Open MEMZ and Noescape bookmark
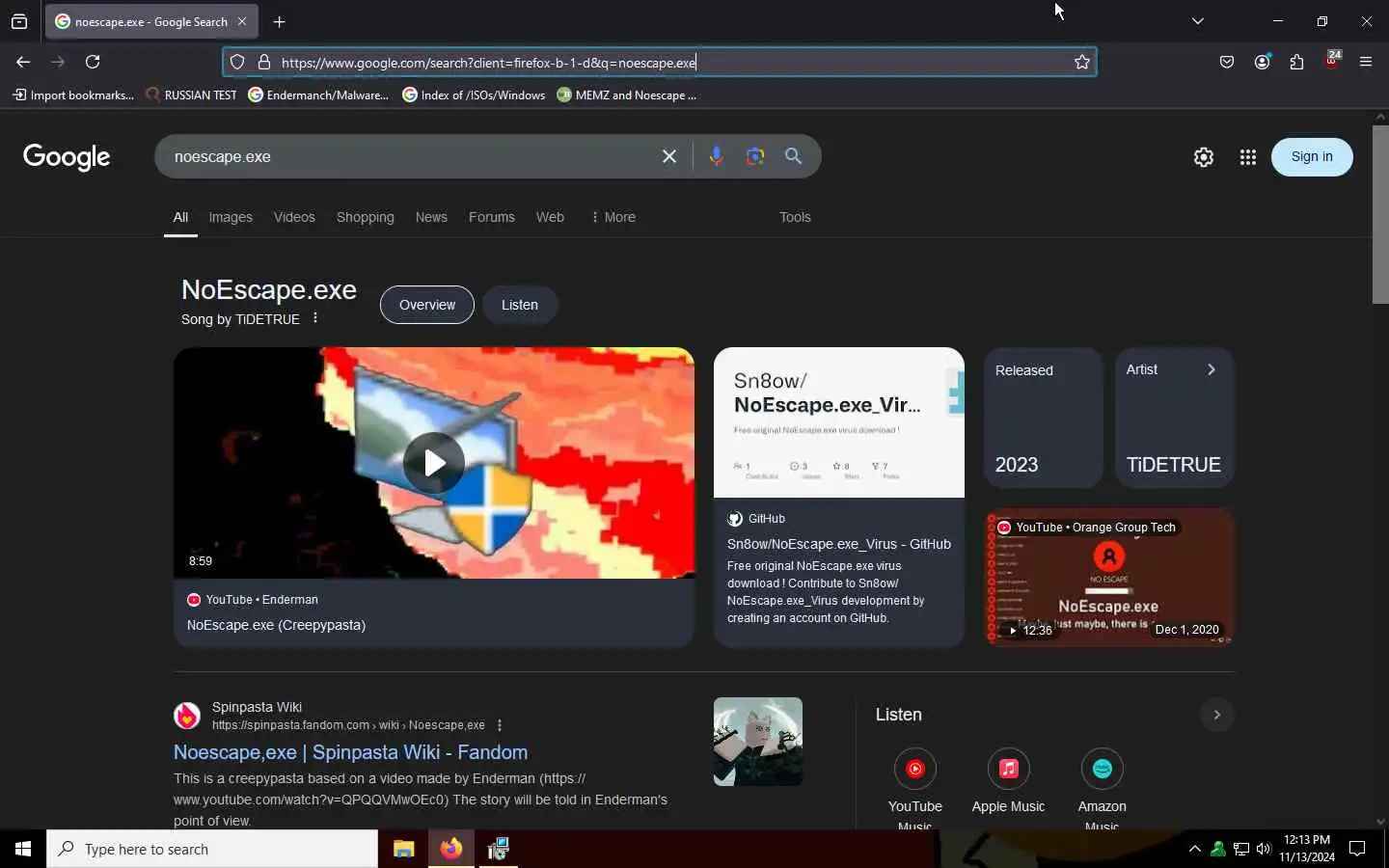Screen dimensions: 1389x868 pyautogui.click(x=627, y=95)
